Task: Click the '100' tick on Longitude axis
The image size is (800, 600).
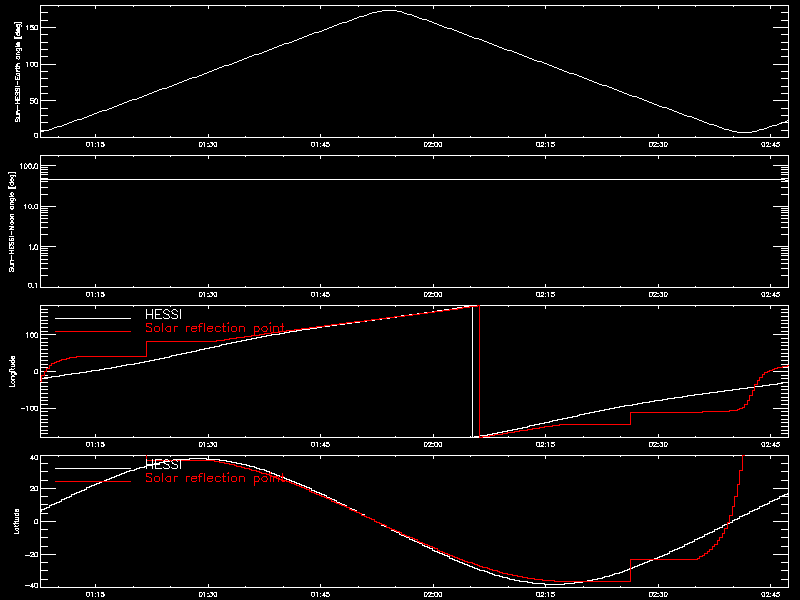Action: [x=32, y=335]
